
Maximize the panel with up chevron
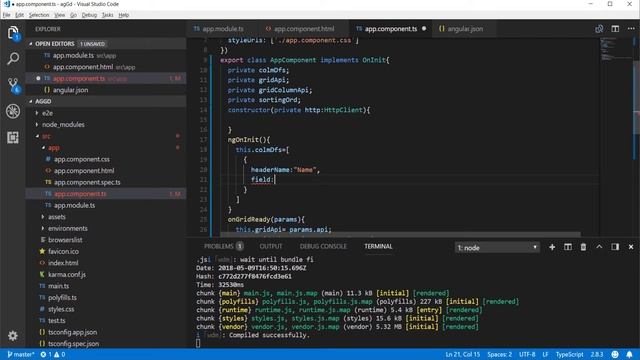[x=599, y=247]
